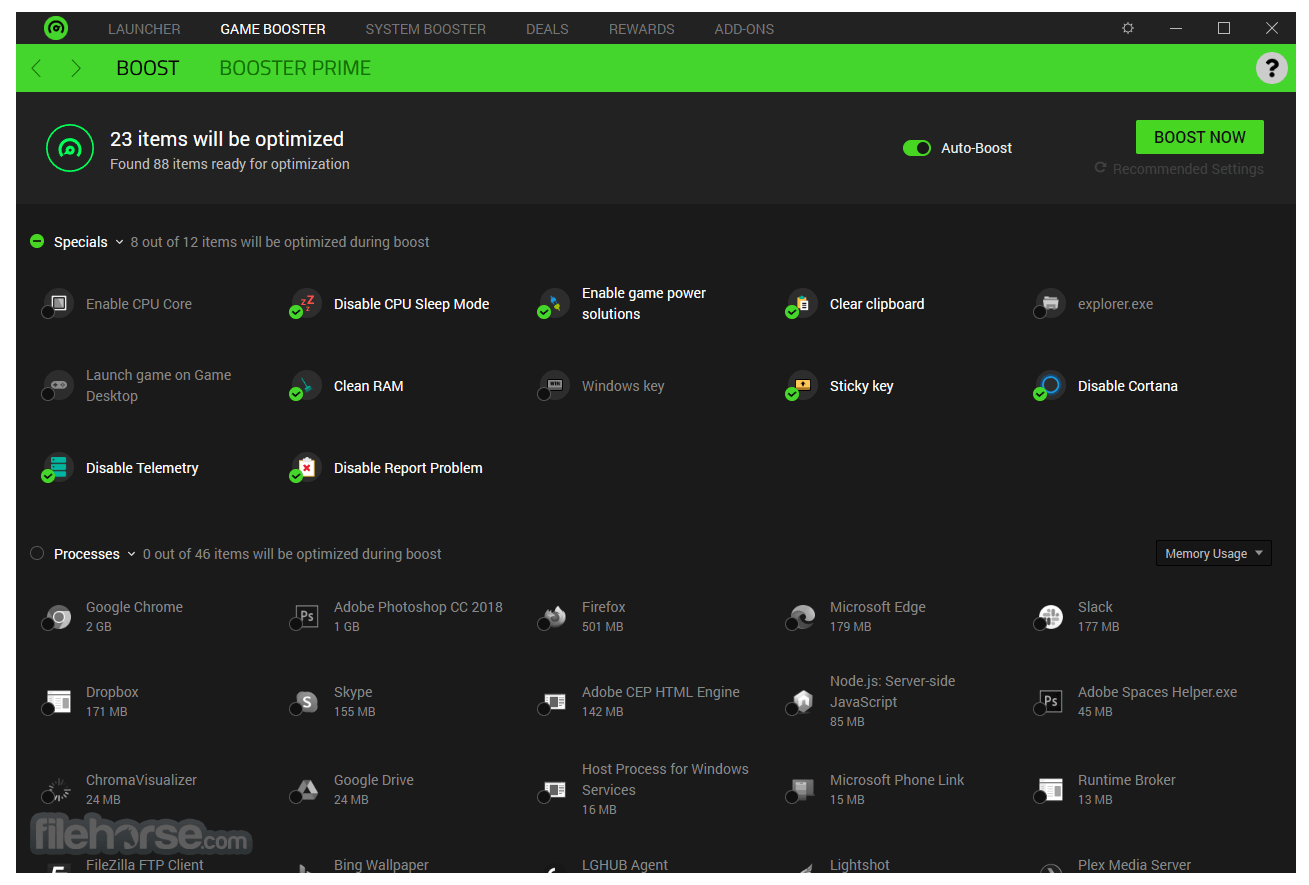The height and width of the screenshot is (885, 1309).
Task: Click the Disable Report Problem icon
Action: 306,466
